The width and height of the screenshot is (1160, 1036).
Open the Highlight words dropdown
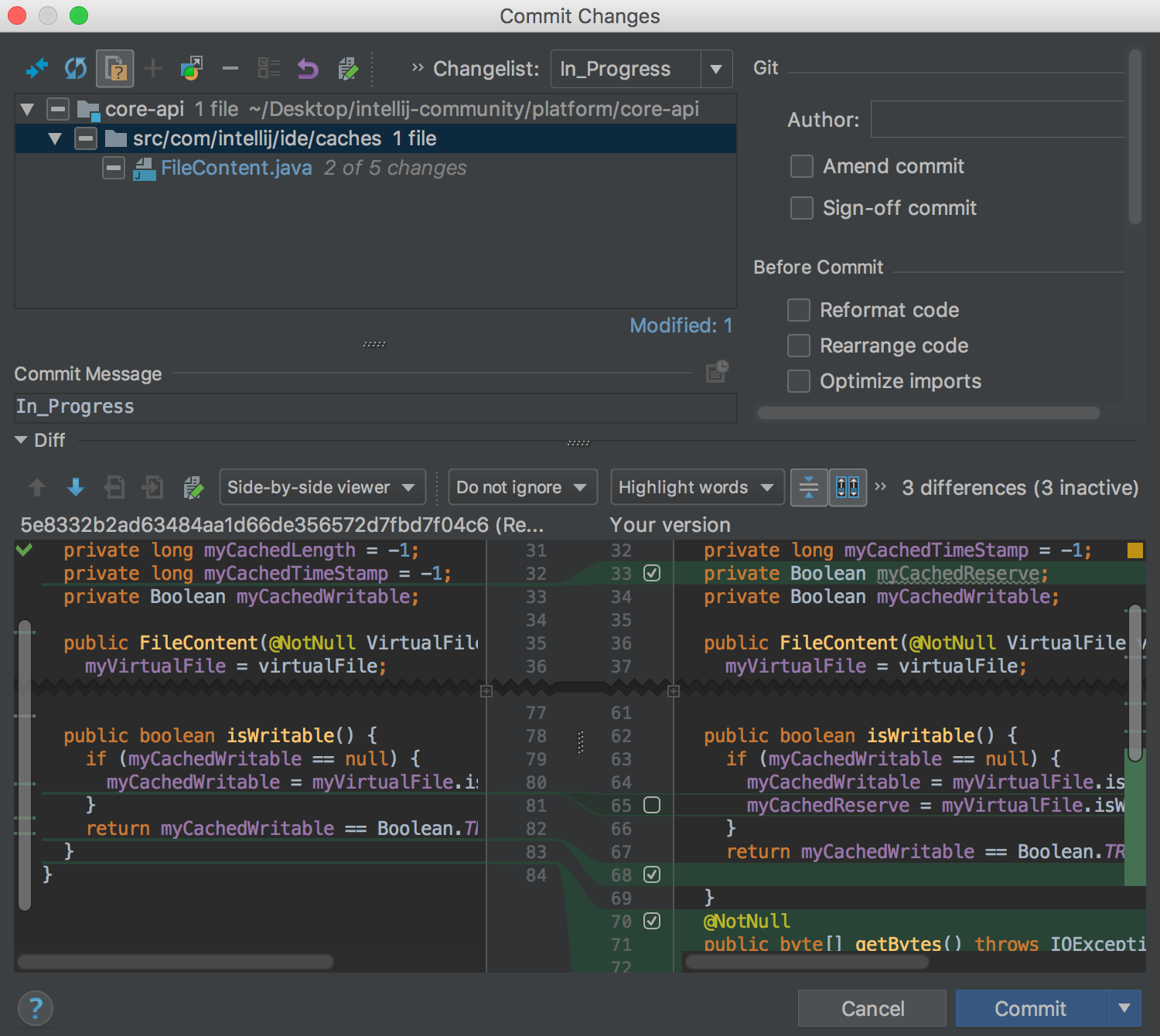click(x=695, y=487)
